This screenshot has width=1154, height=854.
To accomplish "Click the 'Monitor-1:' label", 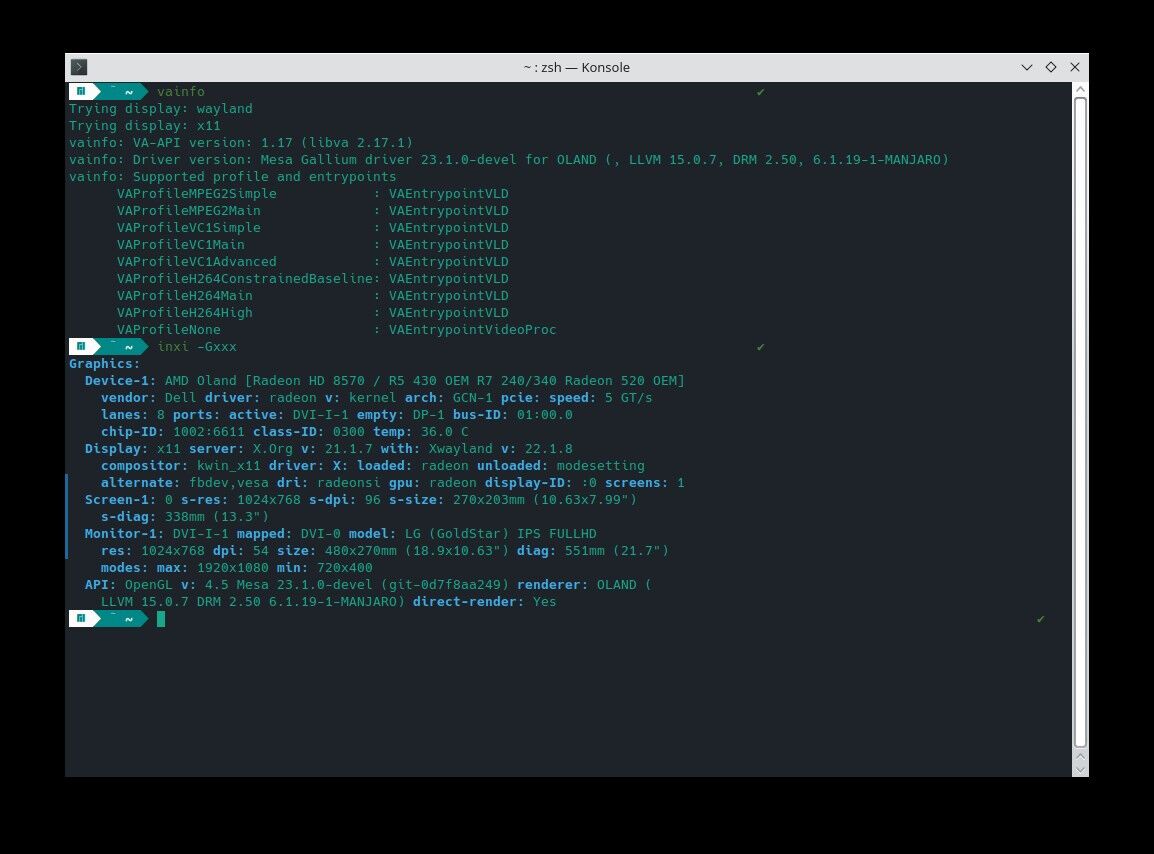I will pos(124,533).
